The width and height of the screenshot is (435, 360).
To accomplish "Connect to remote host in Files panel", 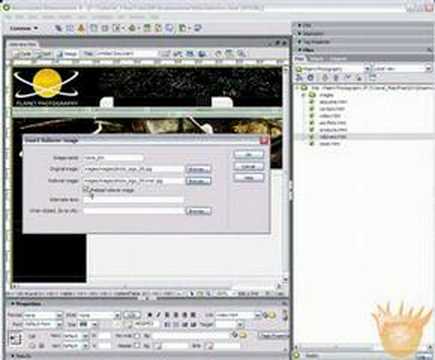I will pyautogui.click(x=300, y=78).
